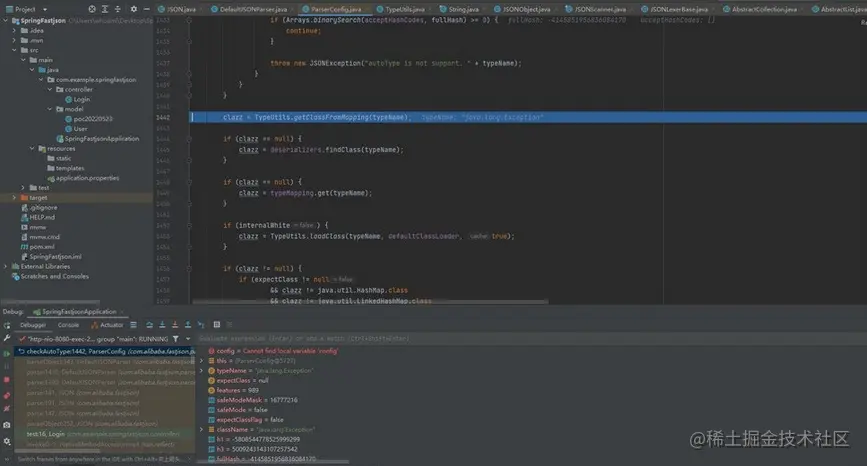Image resolution: width=867 pixels, height=466 pixels.
Task: Click the wrench modify run configuration icon
Action: pos(7,338)
